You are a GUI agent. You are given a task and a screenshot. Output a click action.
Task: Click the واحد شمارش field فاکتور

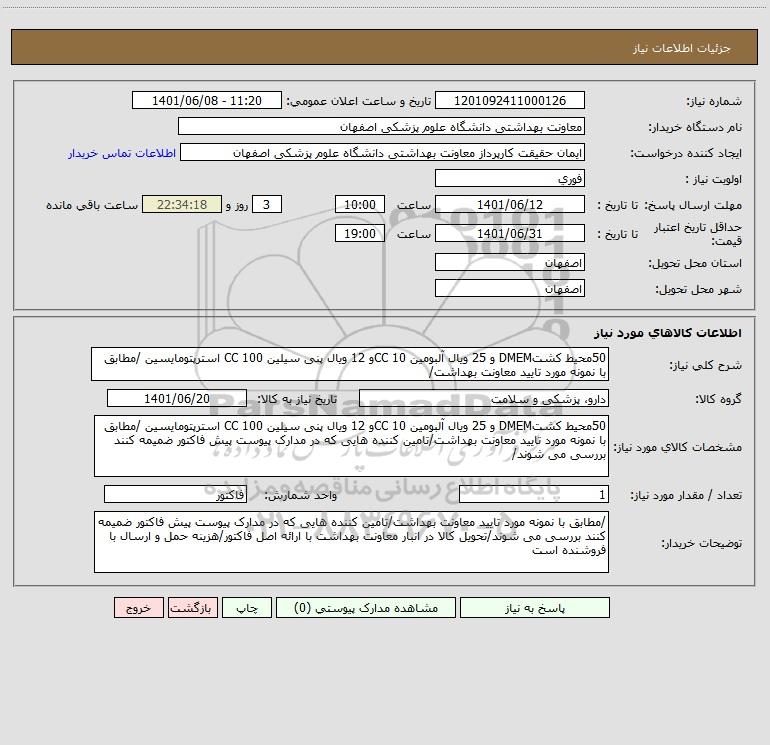tap(175, 495)
